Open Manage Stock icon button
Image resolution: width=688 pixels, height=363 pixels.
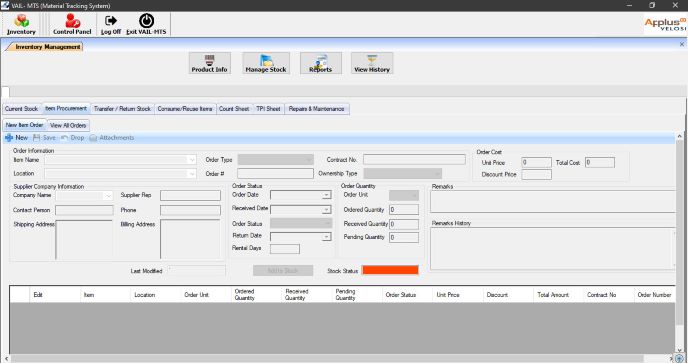(266, 63)
